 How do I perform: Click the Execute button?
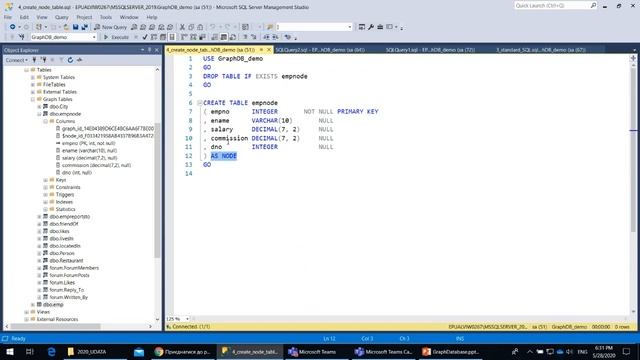tap(116, 37)
